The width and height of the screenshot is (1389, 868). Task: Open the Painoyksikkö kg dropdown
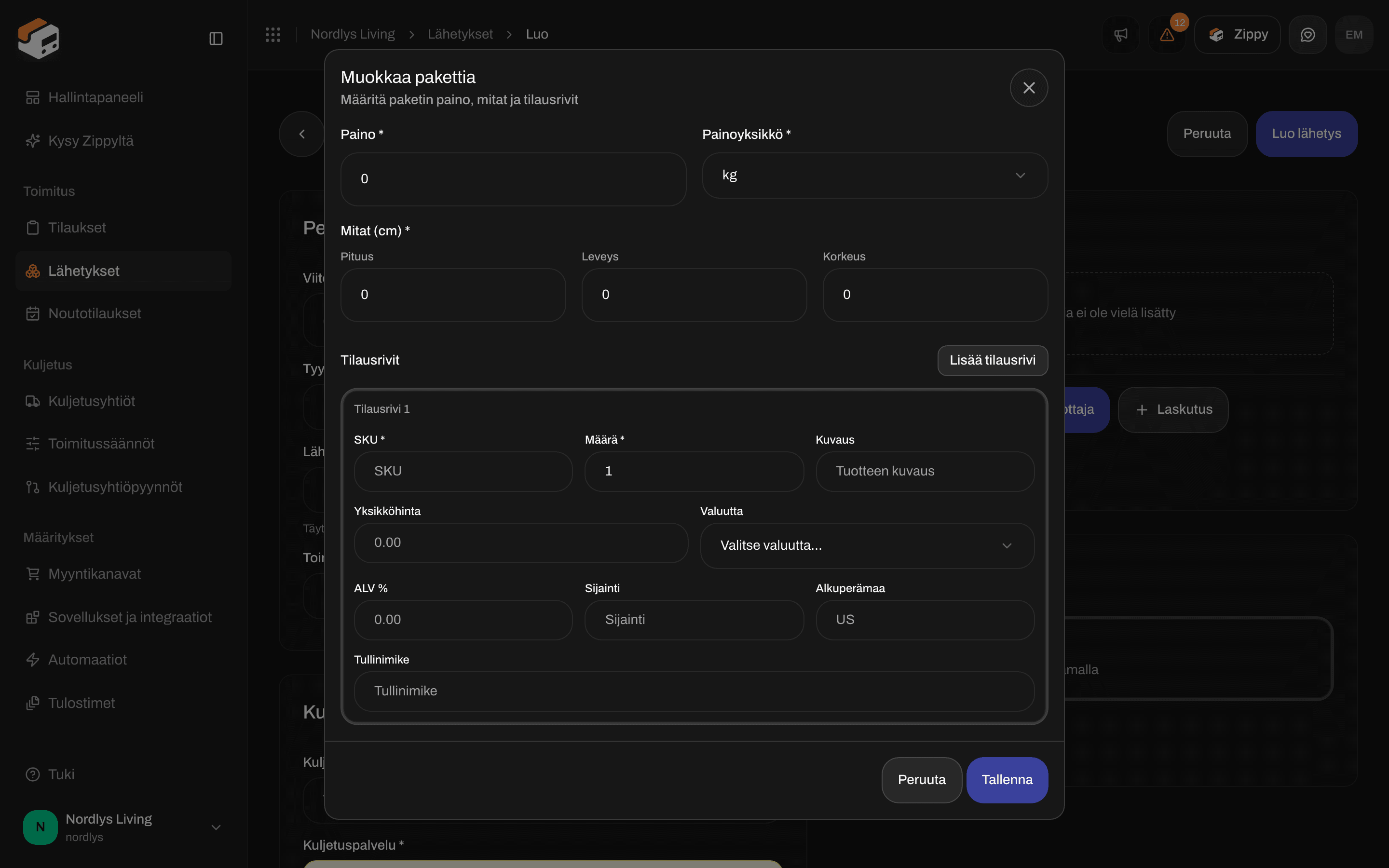coord(875,176)
